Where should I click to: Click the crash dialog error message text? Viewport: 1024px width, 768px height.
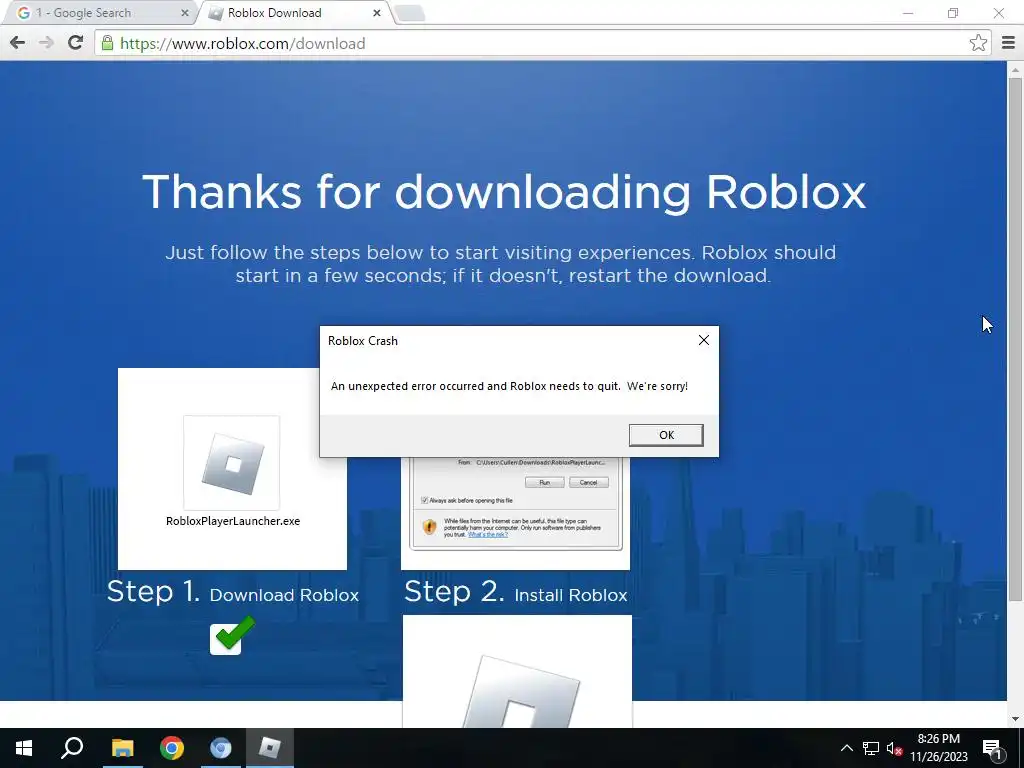point(509,386)
